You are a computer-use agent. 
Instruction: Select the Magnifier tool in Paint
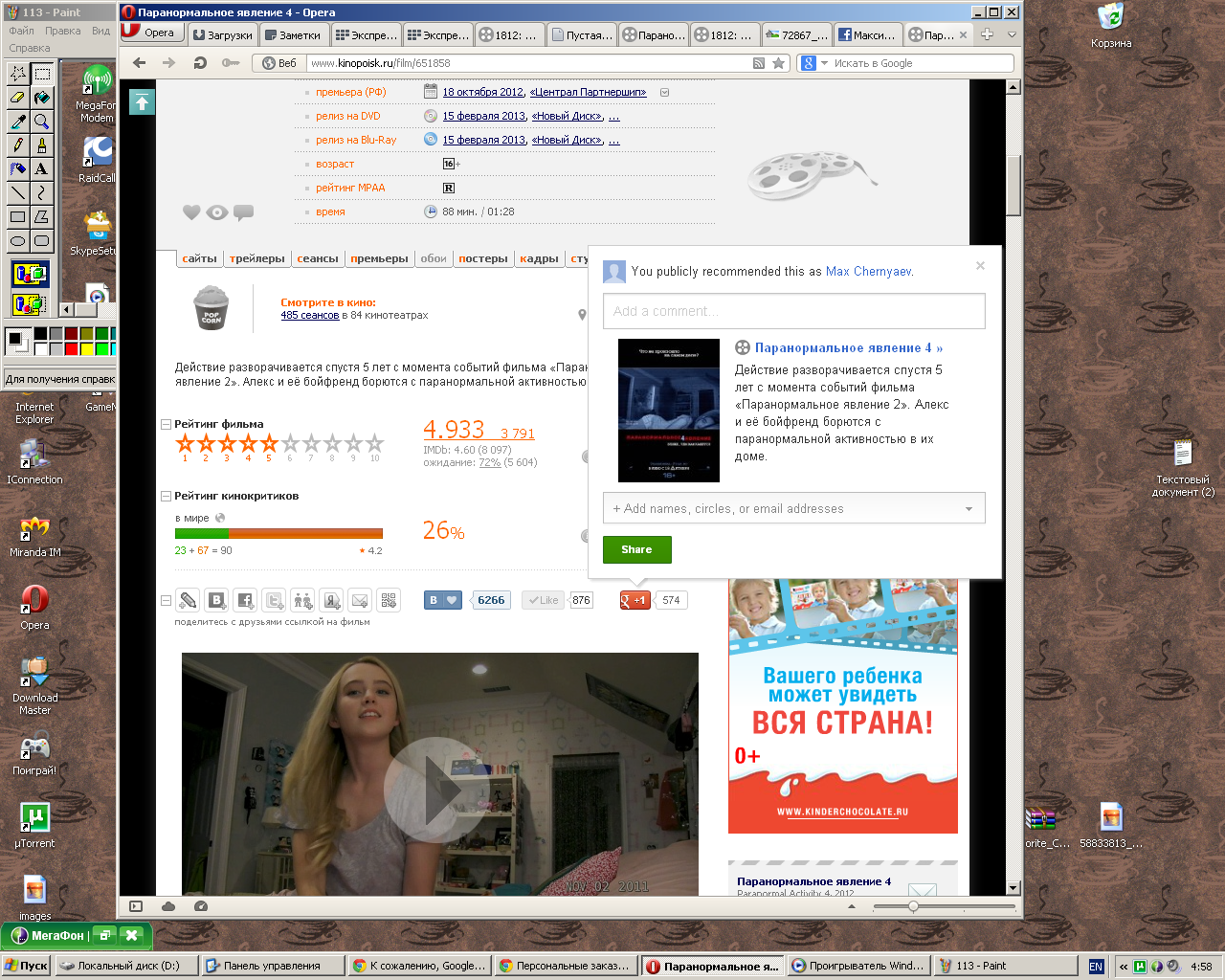(x=42, y=122)
